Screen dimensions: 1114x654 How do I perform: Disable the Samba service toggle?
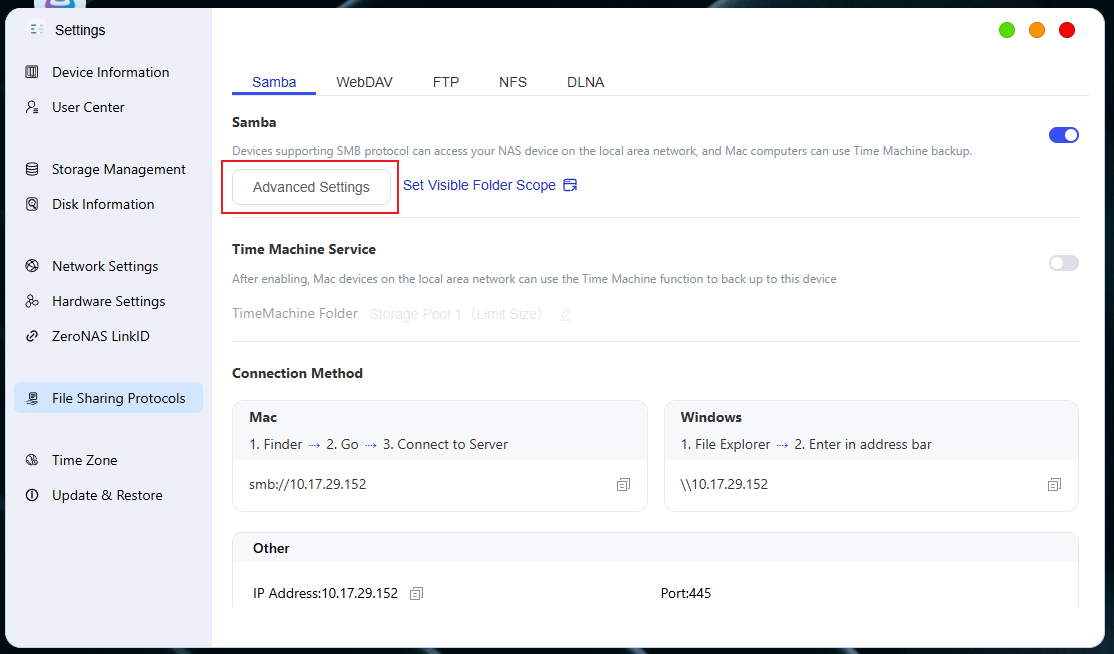pos(1064,135)
